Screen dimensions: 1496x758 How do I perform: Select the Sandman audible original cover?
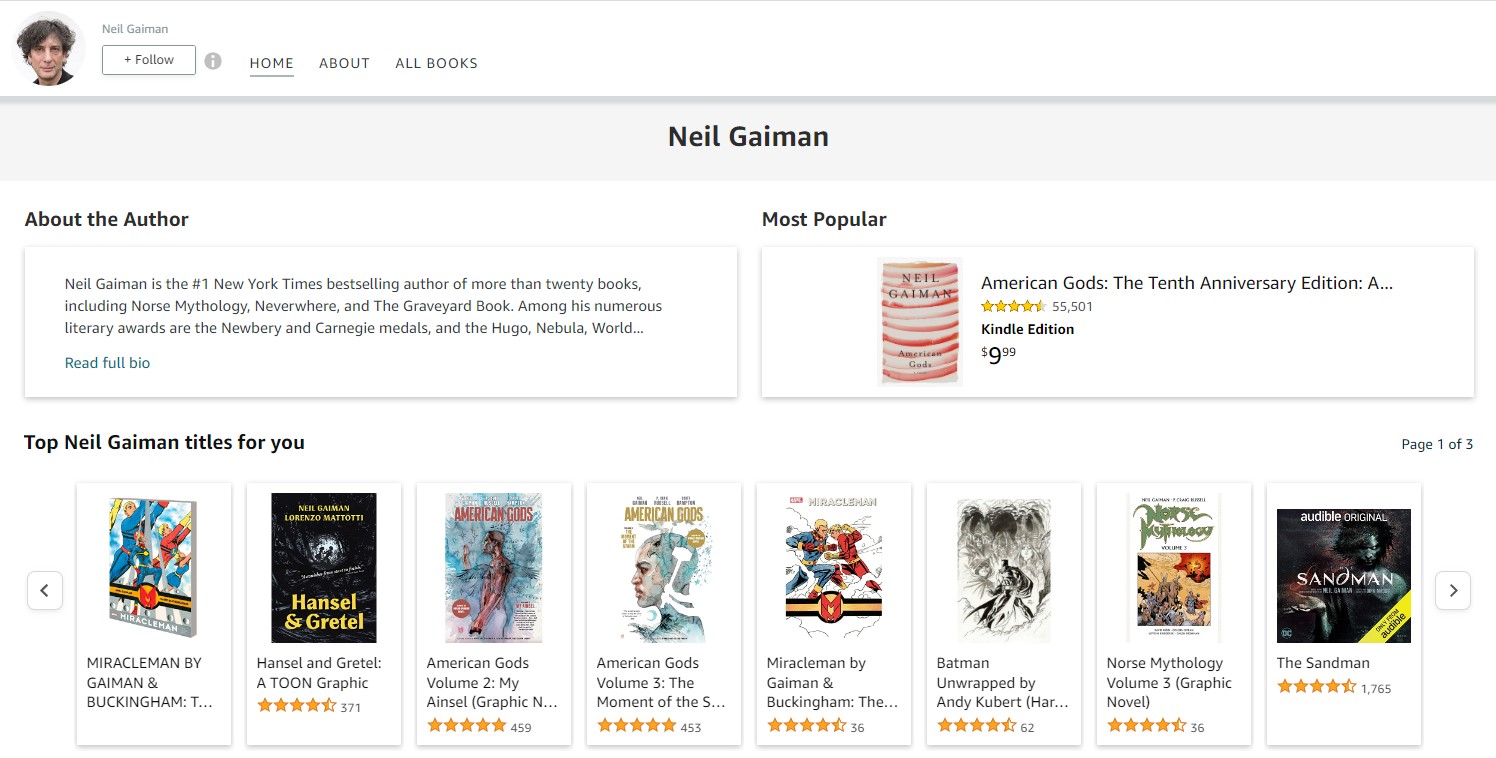coord(1343,575)
